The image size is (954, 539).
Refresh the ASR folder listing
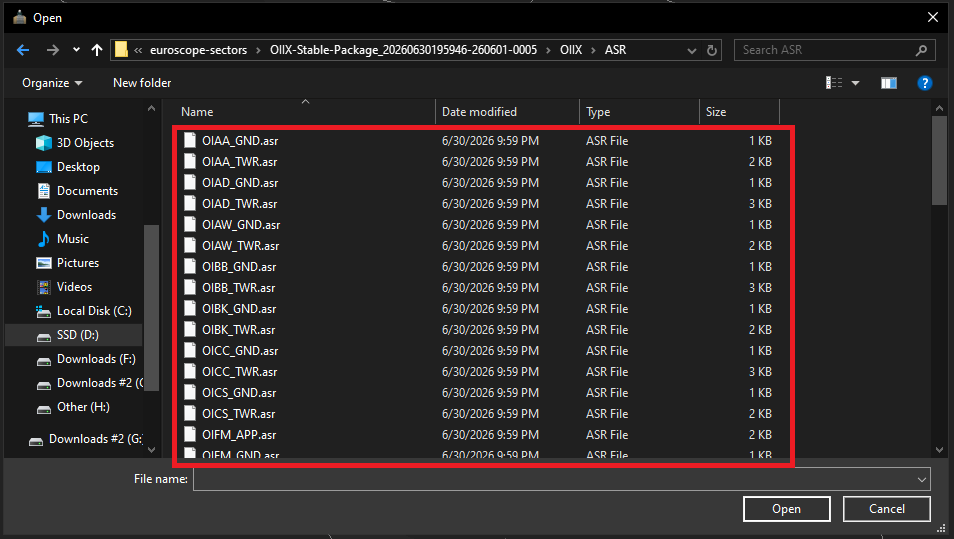[x=712, y=50]
